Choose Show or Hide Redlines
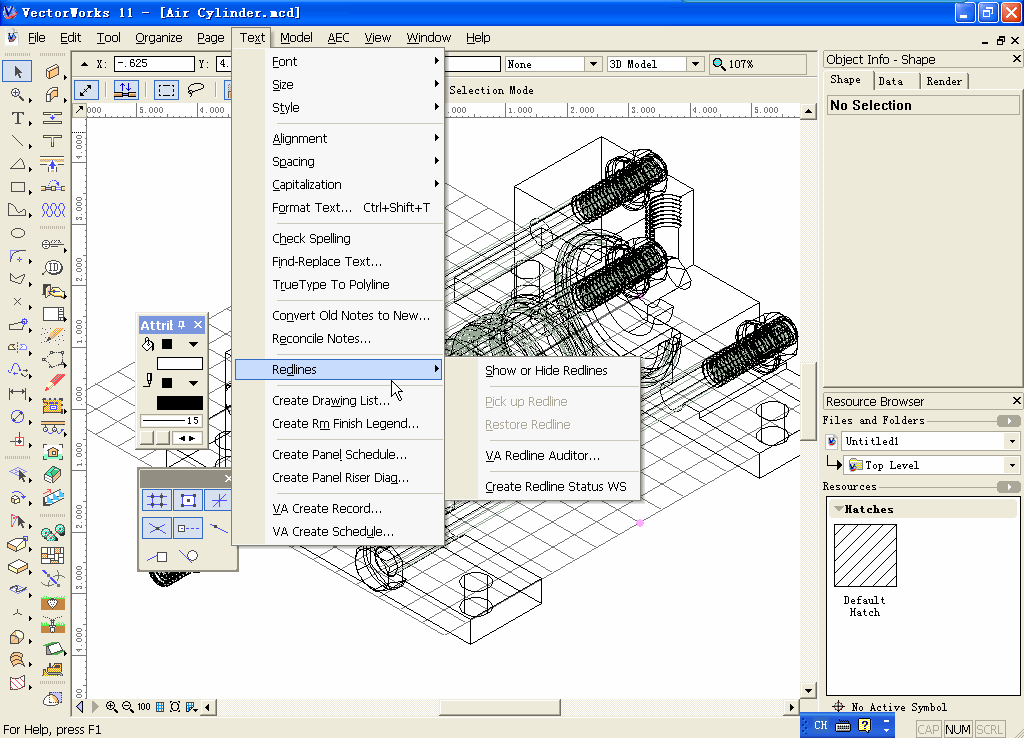Screen dimensions: 1024x738 click(x=546, y=370)
